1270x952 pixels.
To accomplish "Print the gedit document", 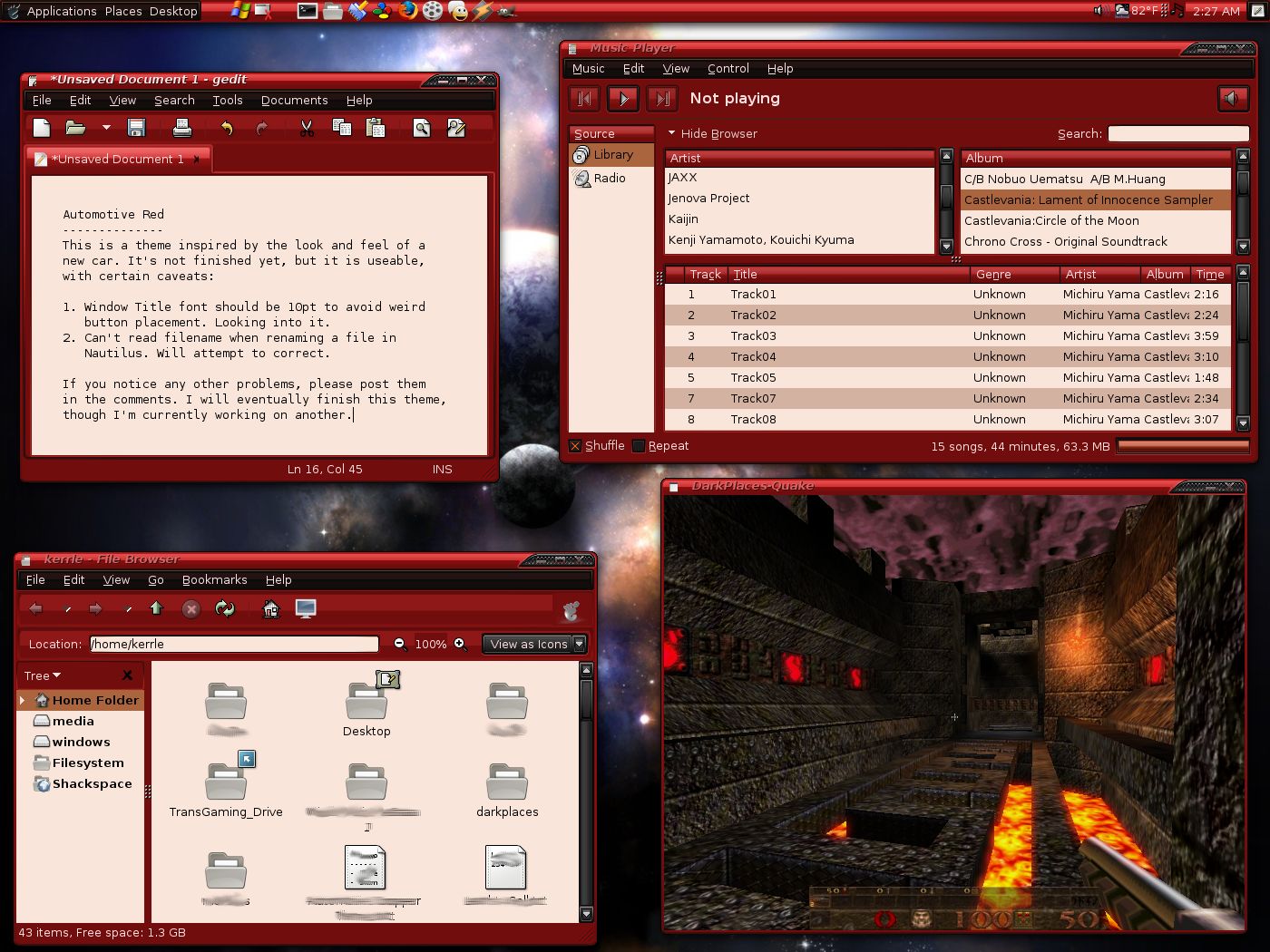I will pyautogui.click(x=182, y=128).
